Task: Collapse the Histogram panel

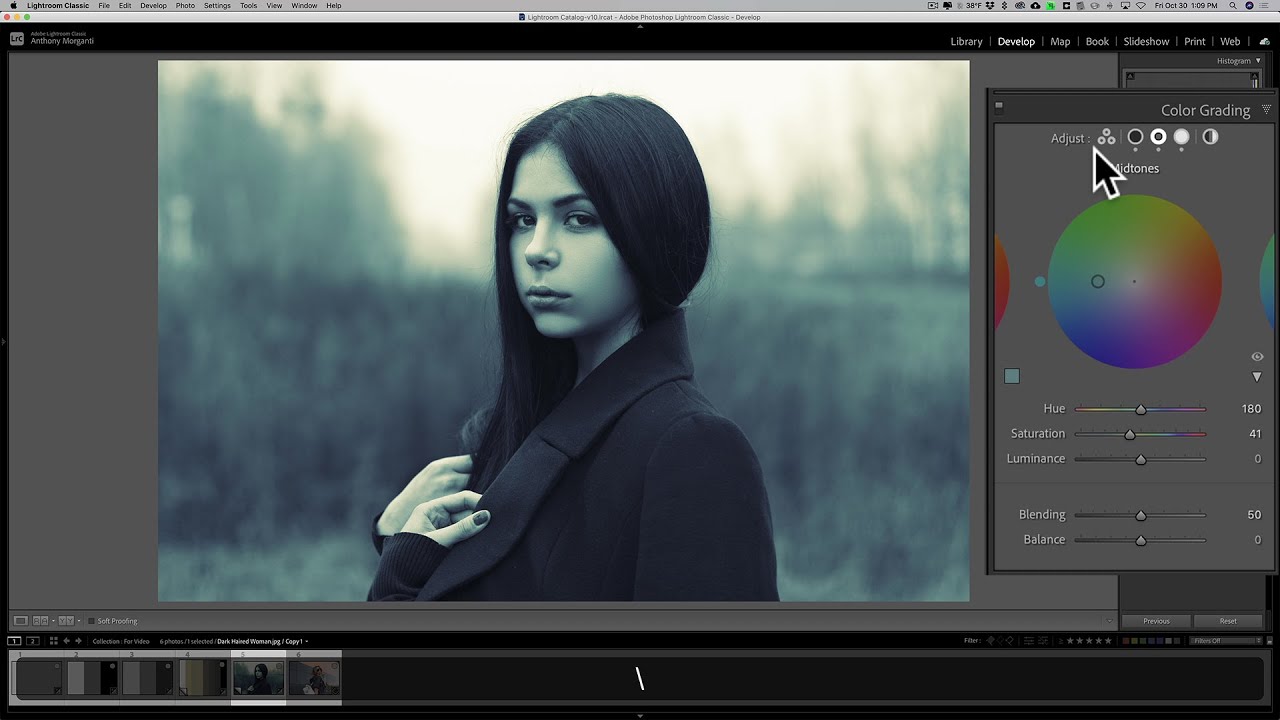Action: tap(1258, 61)
